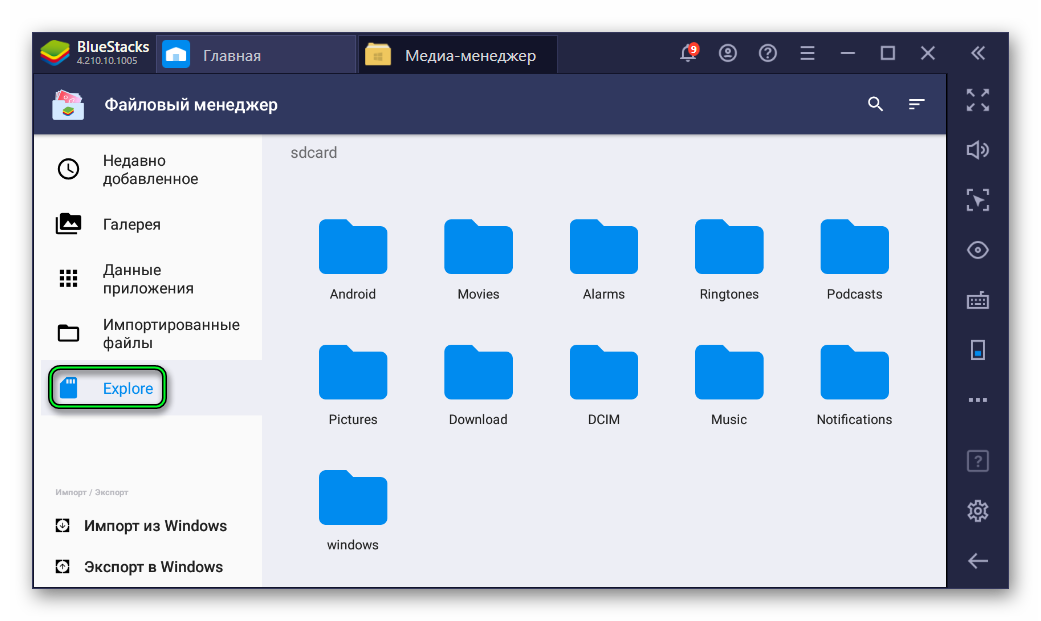Viewport: 1041px width, 621px height.
Task: Open the sort options icon
Action: (x=916, y=104)
